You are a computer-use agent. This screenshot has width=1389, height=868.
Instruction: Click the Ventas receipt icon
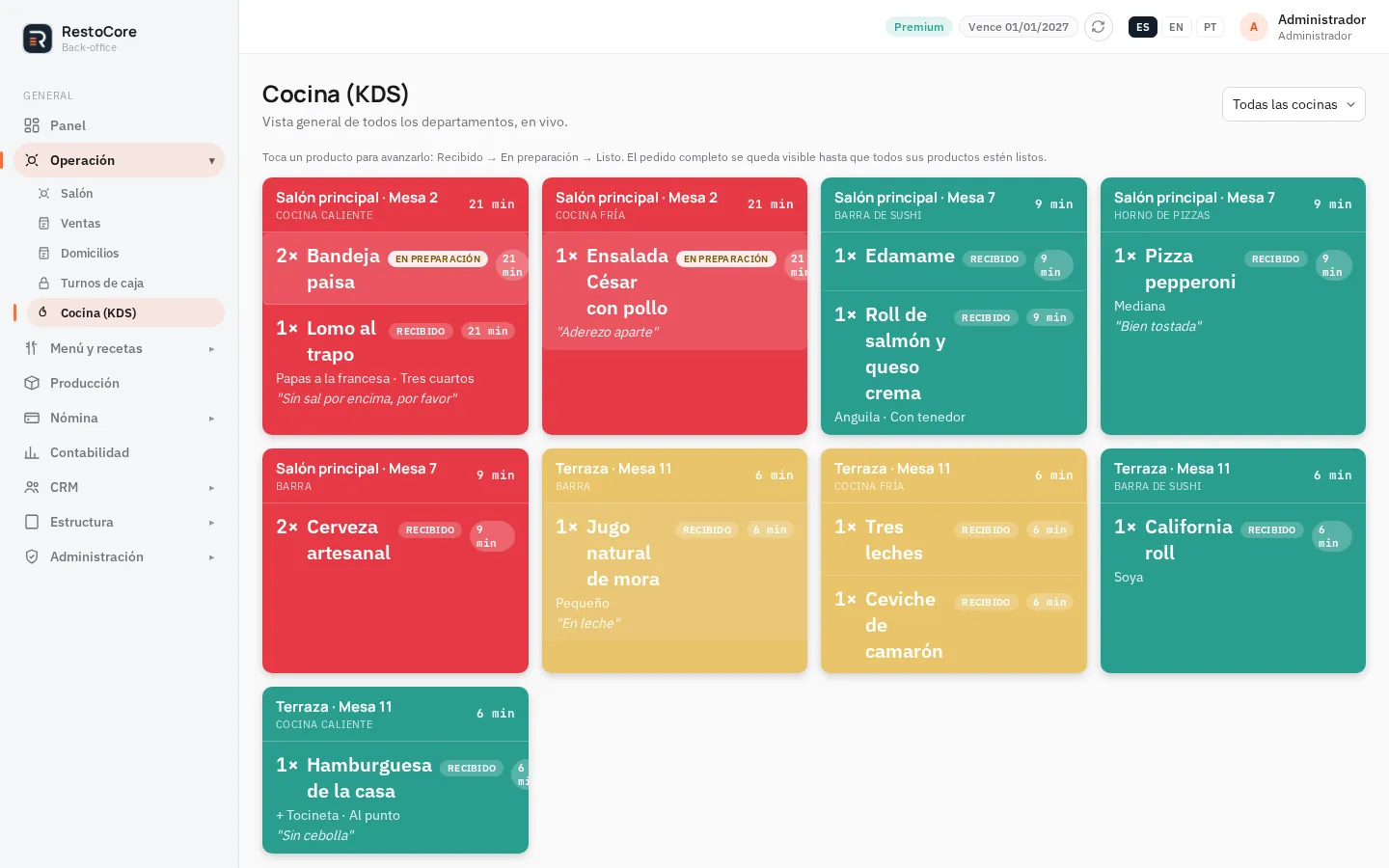pos(43,223)
